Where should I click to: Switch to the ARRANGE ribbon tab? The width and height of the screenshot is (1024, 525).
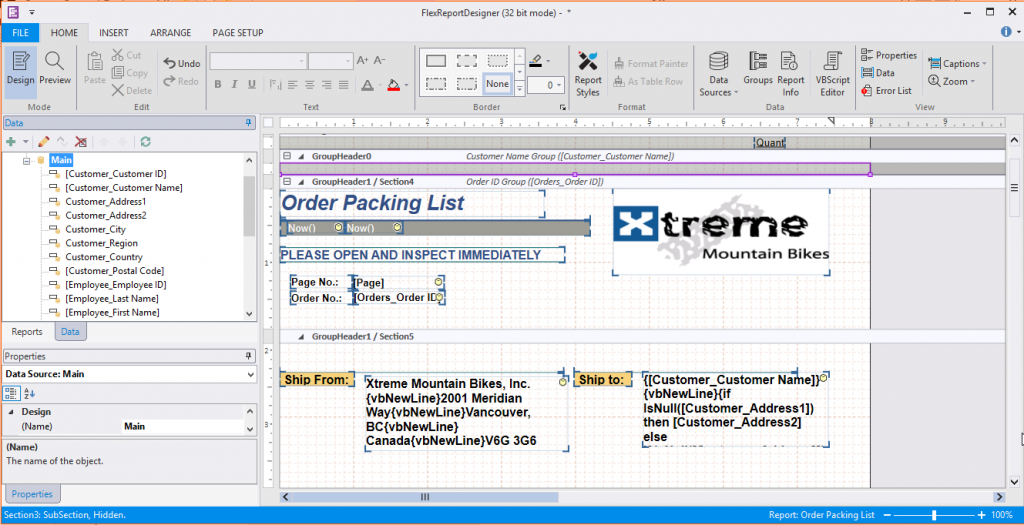click(x=170, y=33)
